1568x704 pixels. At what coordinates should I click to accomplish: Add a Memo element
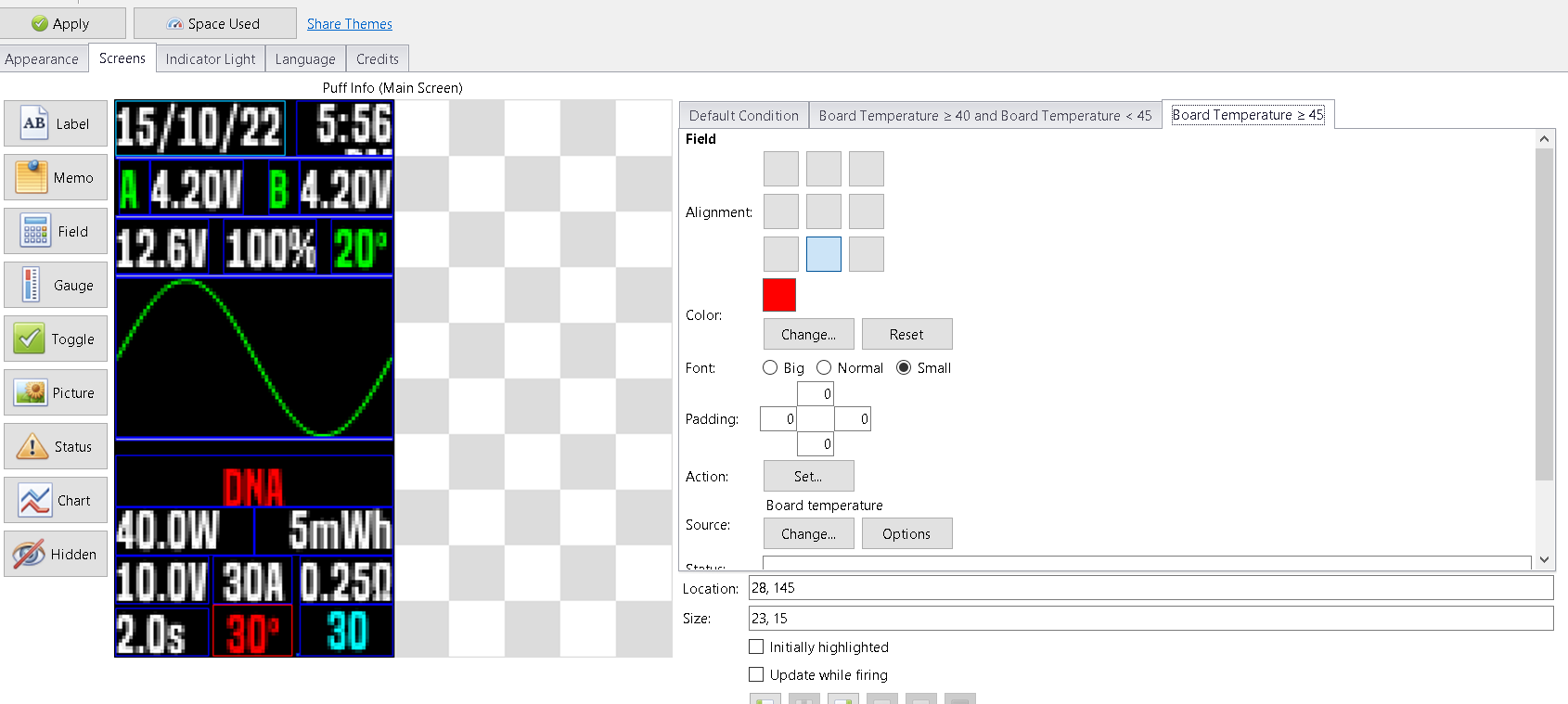tap(56, 178)
